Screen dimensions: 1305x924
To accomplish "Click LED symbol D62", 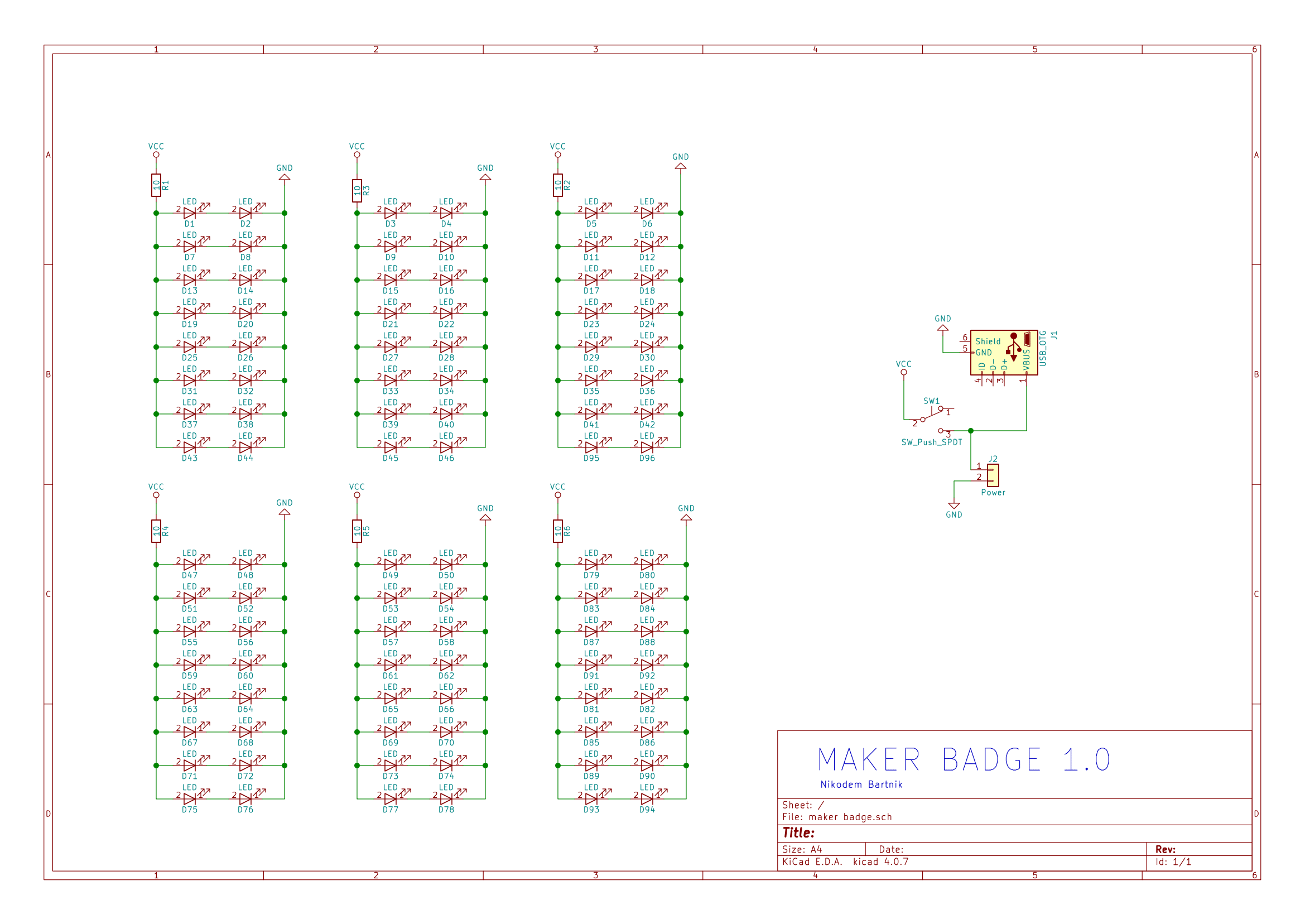I will pos(447,665).
